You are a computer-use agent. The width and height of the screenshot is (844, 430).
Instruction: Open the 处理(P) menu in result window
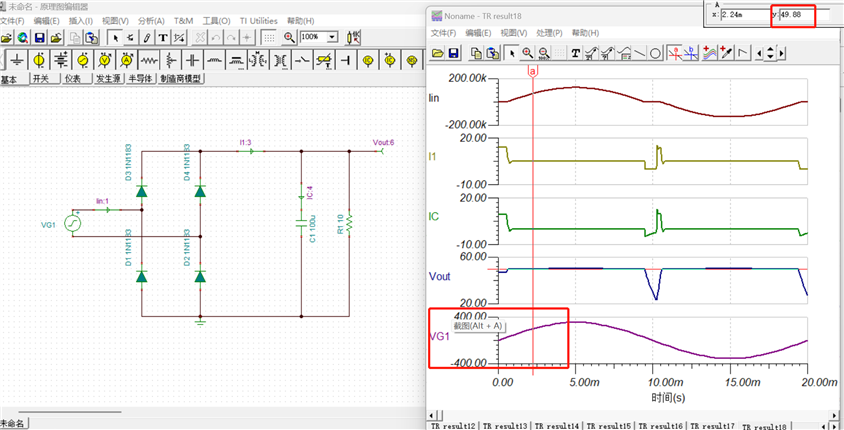click(x=550, y=33)
